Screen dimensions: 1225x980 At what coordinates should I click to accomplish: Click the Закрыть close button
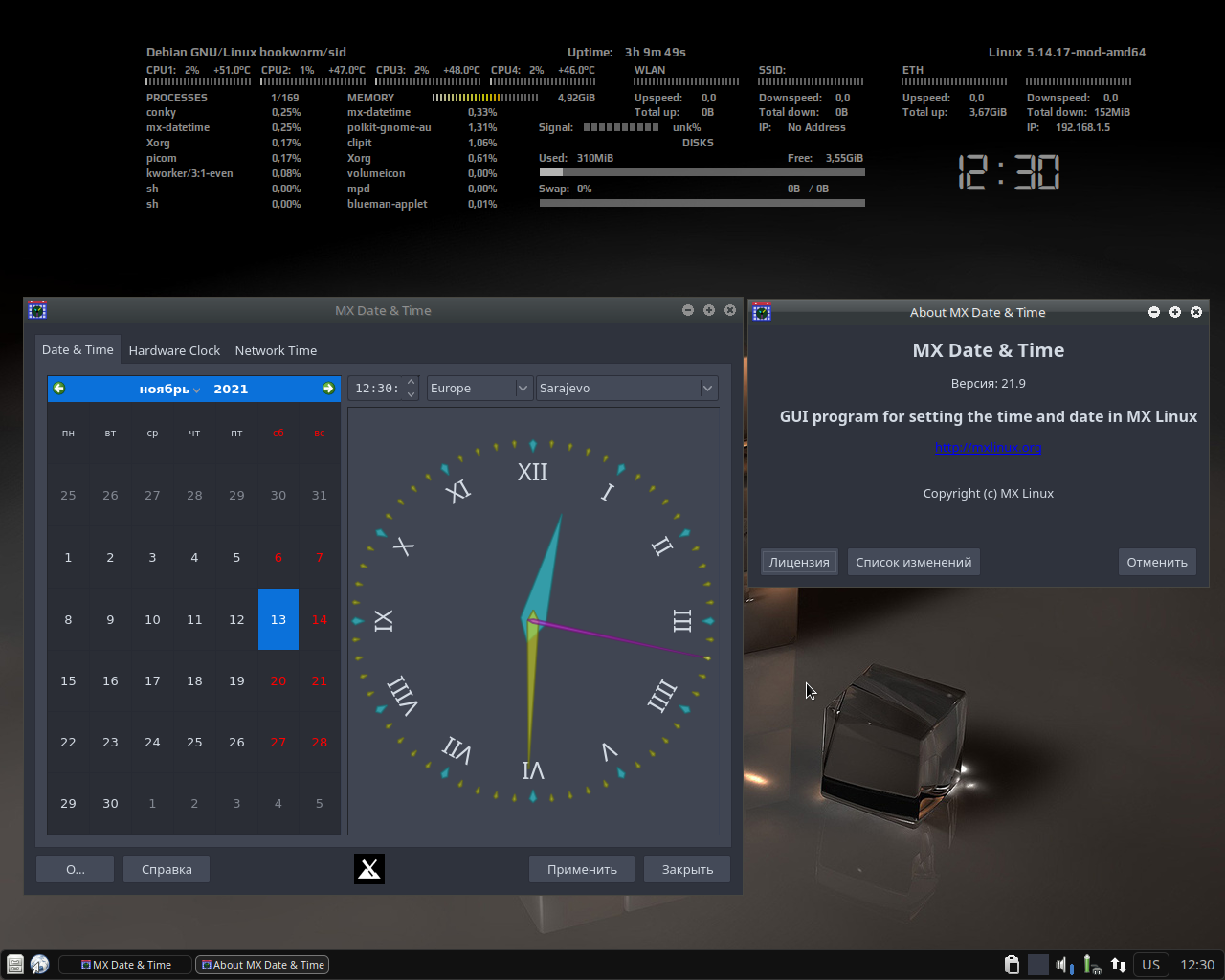[687, 869]
